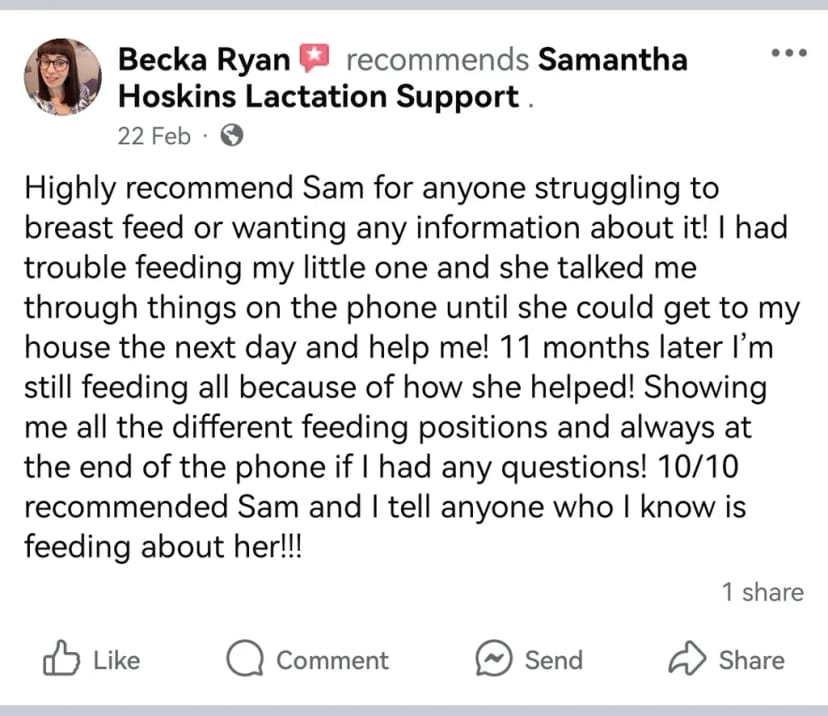This screenshot has height=716, width=828.
Task: Click the review text body
Action: (x=412, y=367)
